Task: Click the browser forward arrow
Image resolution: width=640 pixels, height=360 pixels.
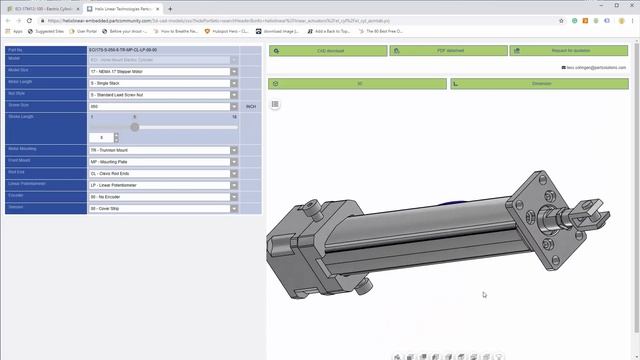Action: pos(18,20)
